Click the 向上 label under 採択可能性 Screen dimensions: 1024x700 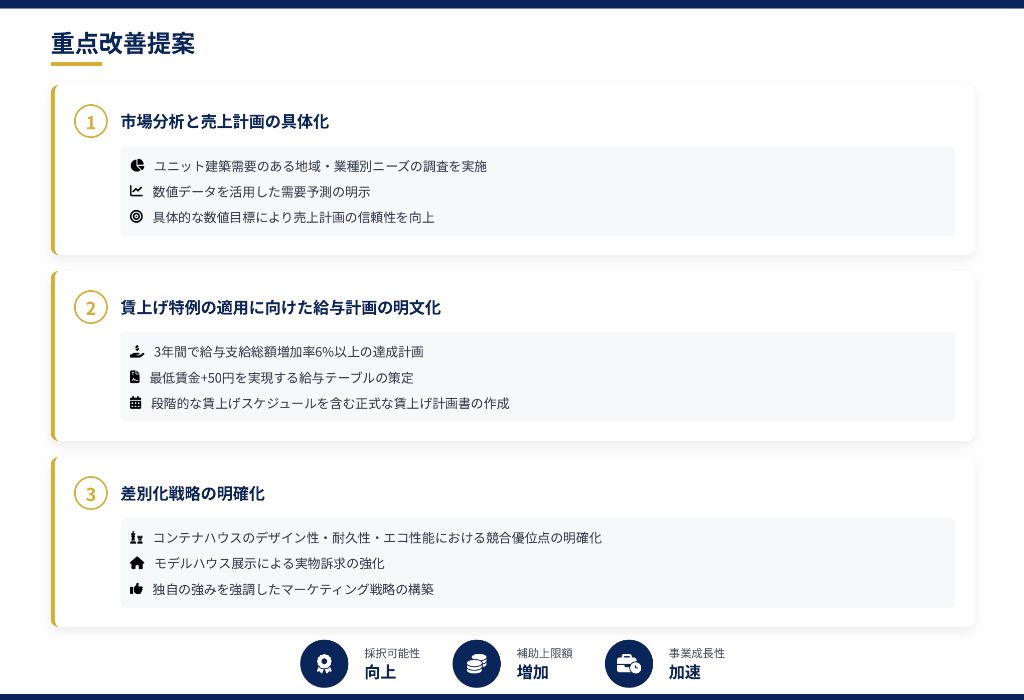[380, 672]
